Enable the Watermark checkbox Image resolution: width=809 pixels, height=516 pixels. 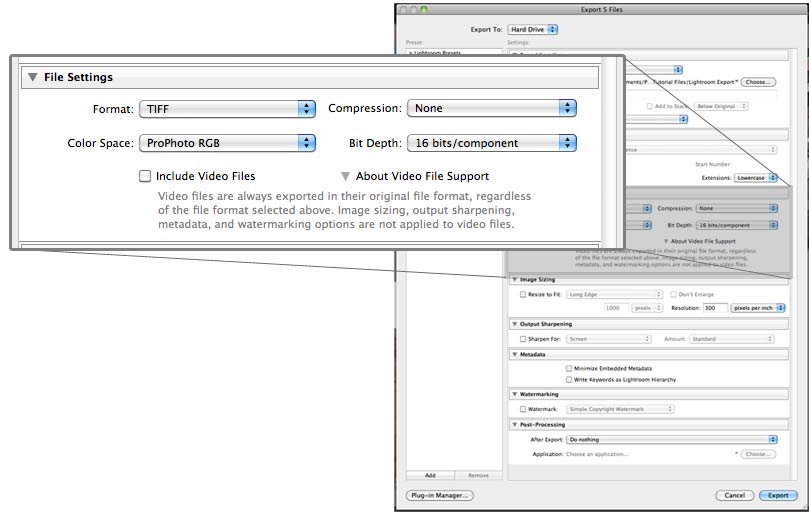tap(523, 409)
